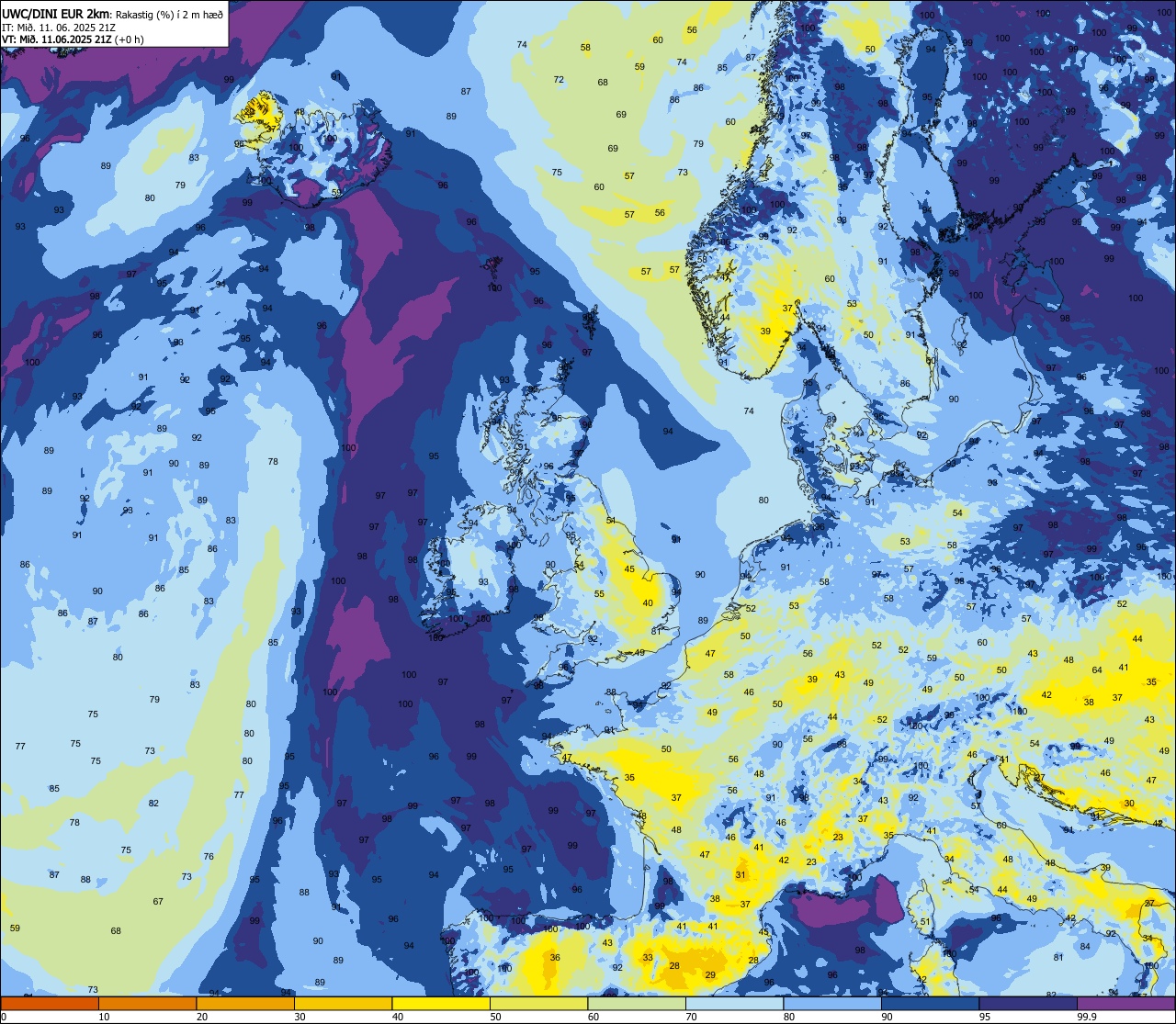Click the humidity value 36 over Spain
The image size is (1176, 1024).
pyautogui.click(x=555, y=958)
